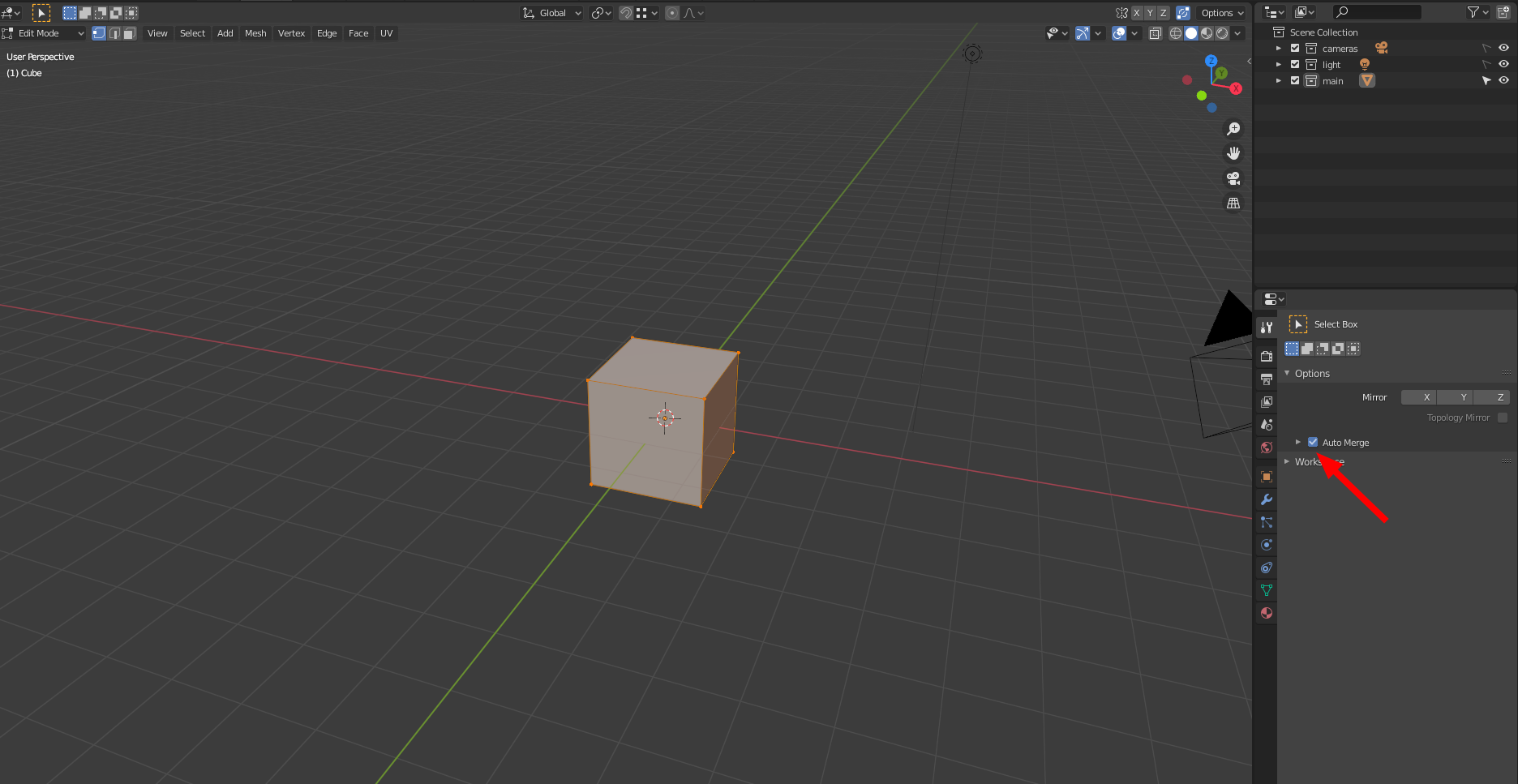Expand the light collection

pyautogui.click(x=1279, y=65)
